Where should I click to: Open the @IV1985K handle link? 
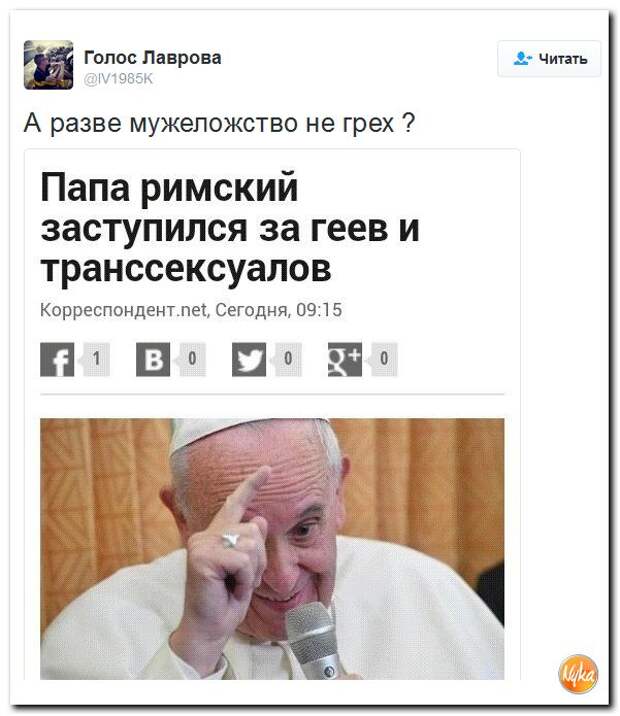coord(118,79)
